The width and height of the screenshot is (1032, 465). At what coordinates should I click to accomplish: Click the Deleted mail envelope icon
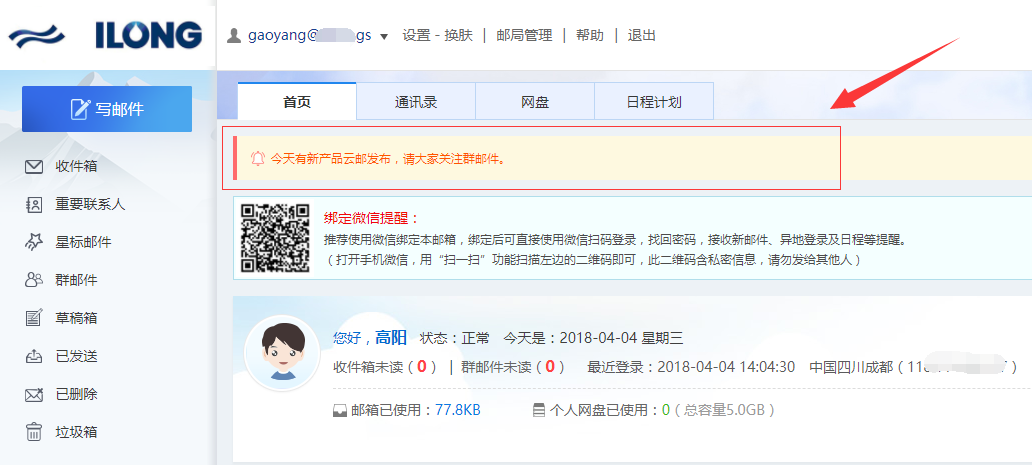[x=34, y=394]
